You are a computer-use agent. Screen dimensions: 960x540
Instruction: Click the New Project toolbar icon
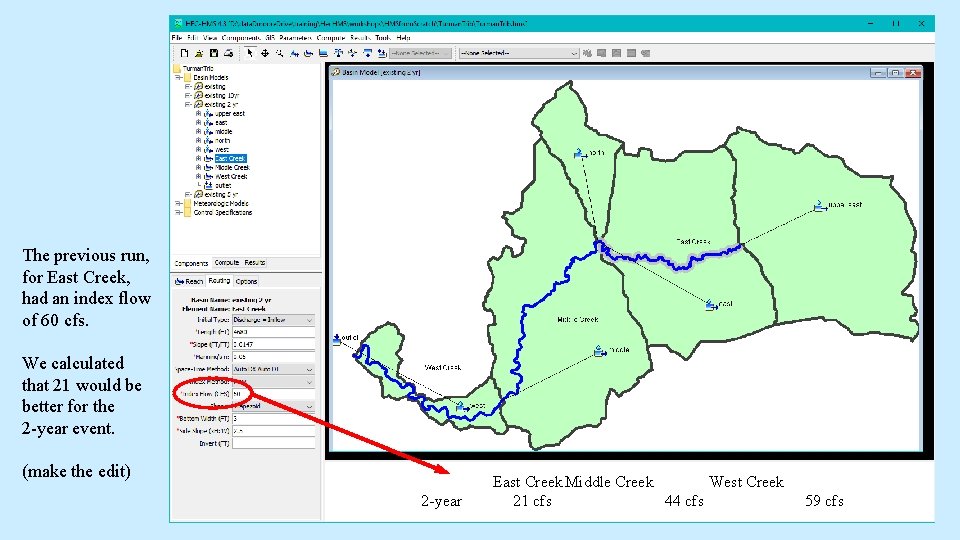184,53
